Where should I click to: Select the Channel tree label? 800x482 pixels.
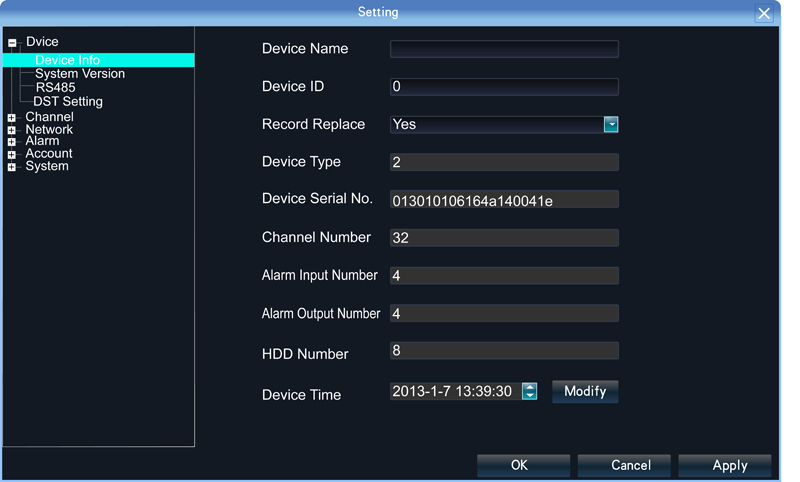pos(49,117)
